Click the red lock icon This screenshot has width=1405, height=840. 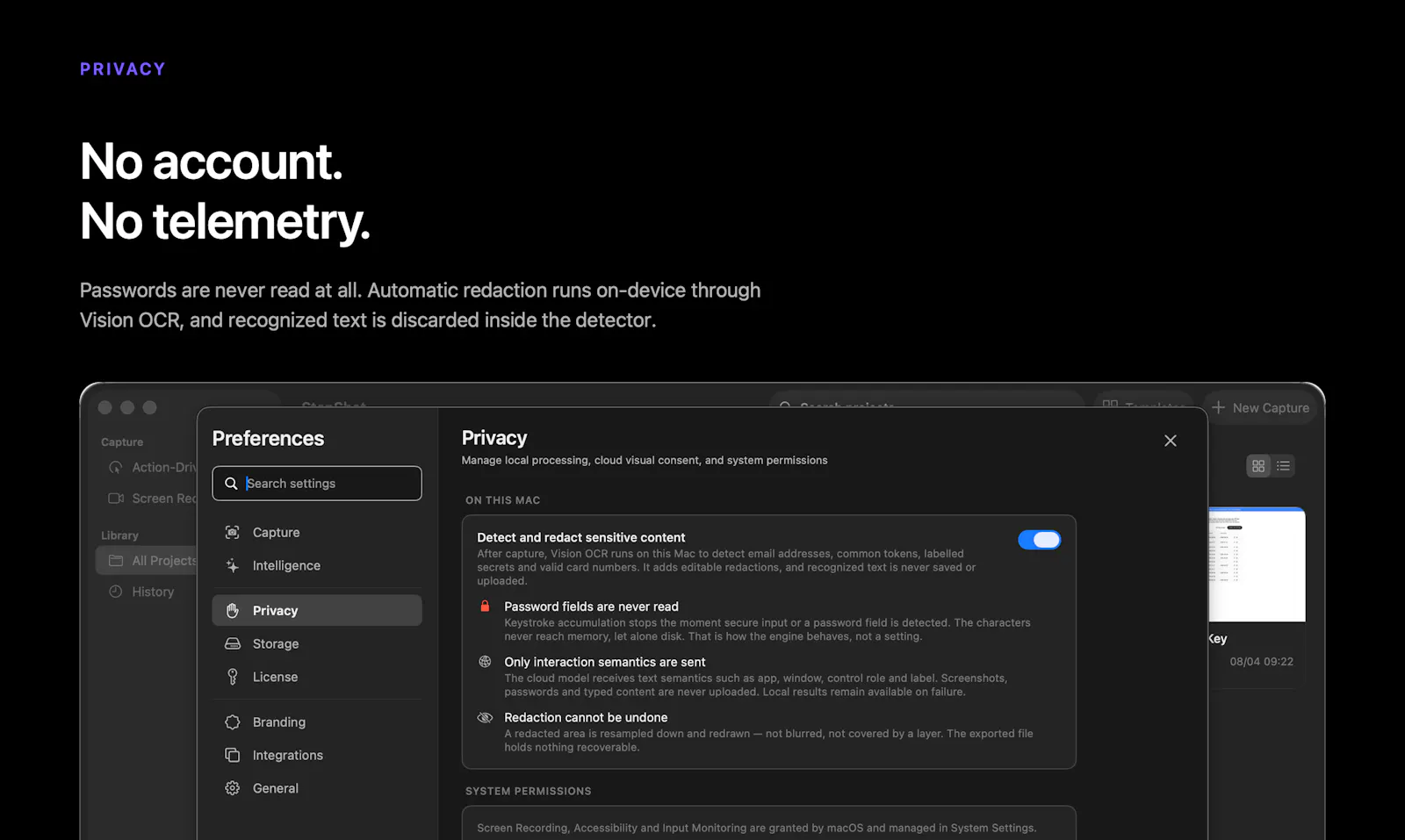coord(485,607)
